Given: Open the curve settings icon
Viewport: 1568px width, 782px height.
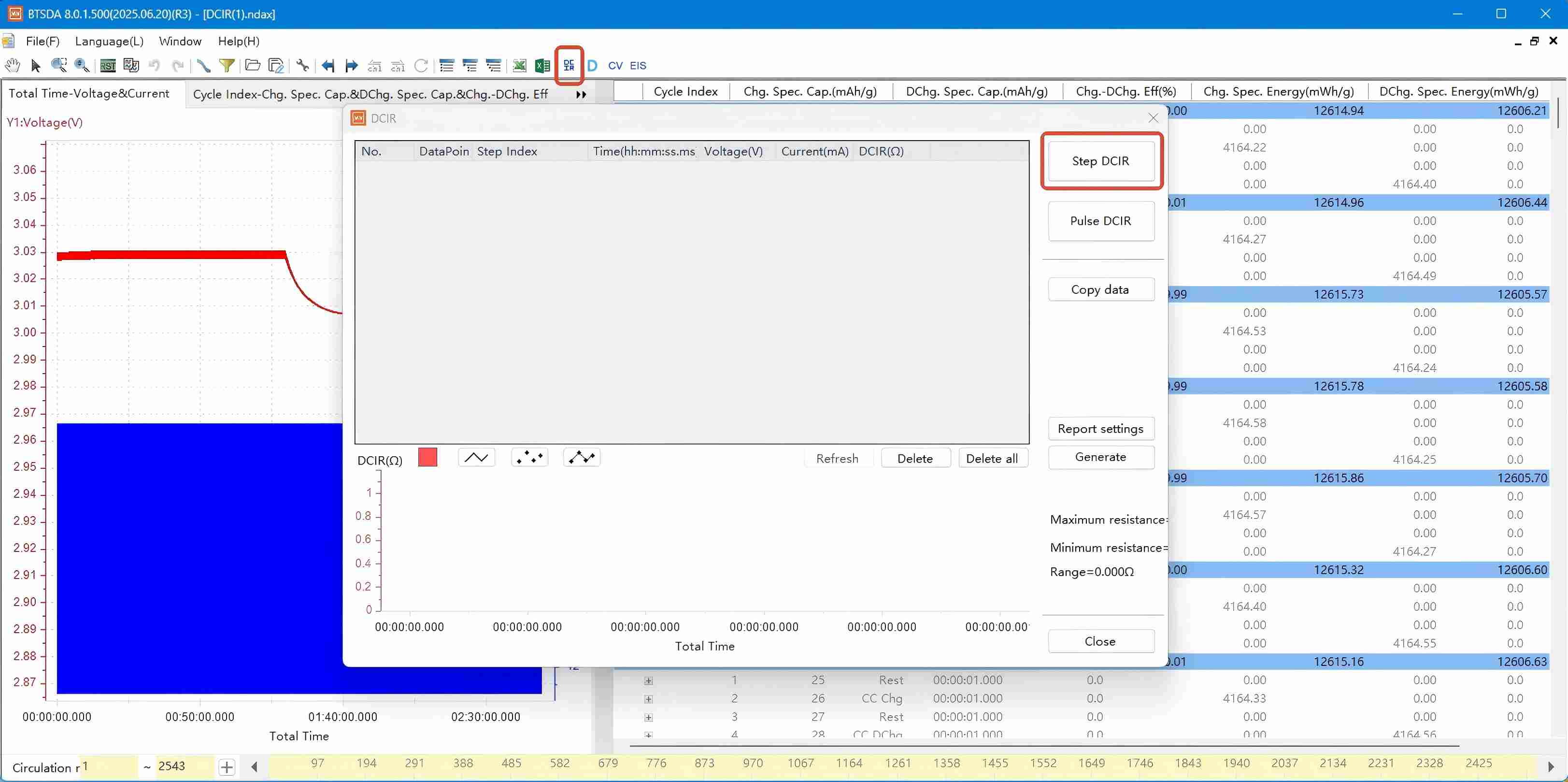Looking at the screenshot, I should 131,65.
